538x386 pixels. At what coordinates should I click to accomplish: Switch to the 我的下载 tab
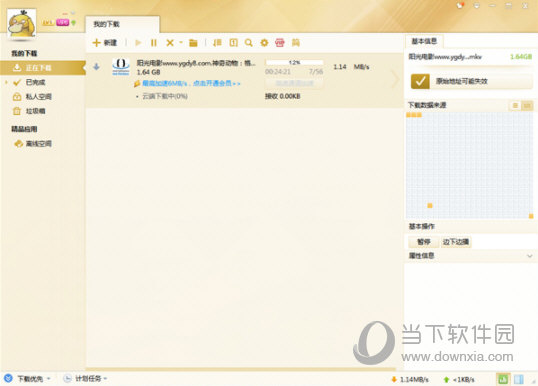click(x=122, y=24)
